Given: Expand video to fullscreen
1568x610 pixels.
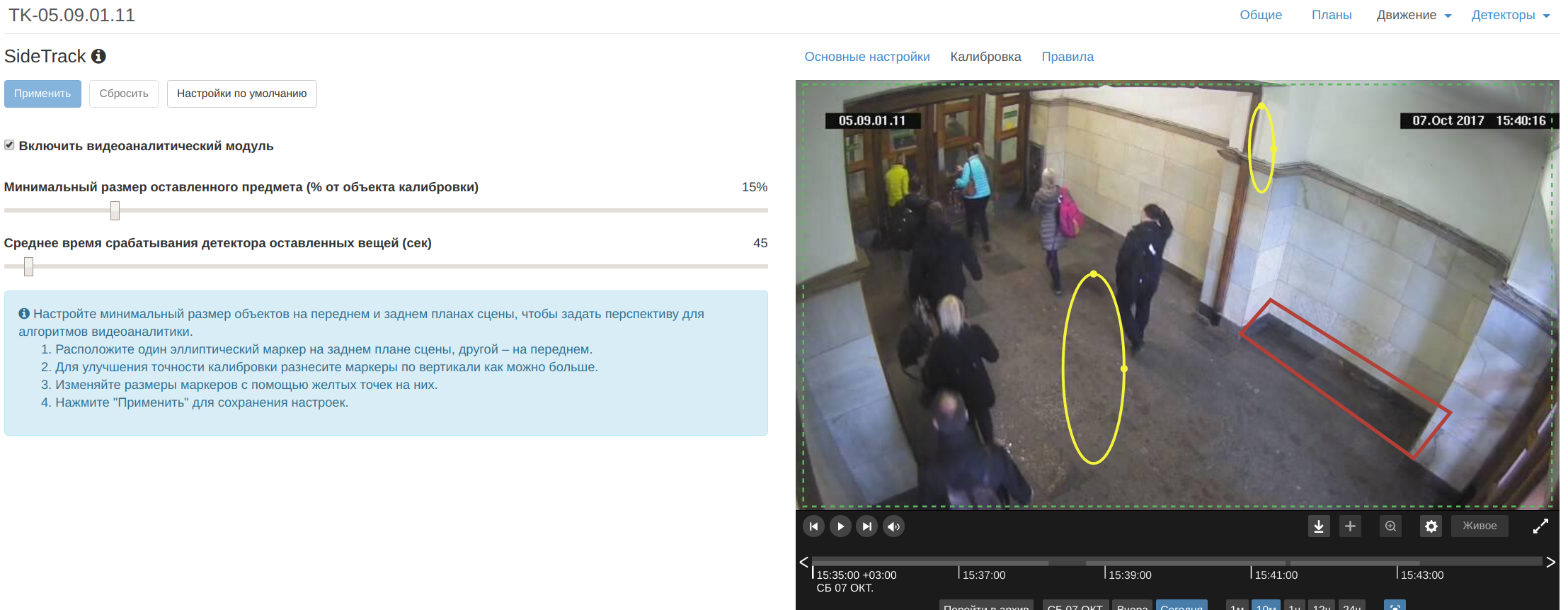Looking at the screenshot, I should pyautogui.click(x=1540, y=526).
